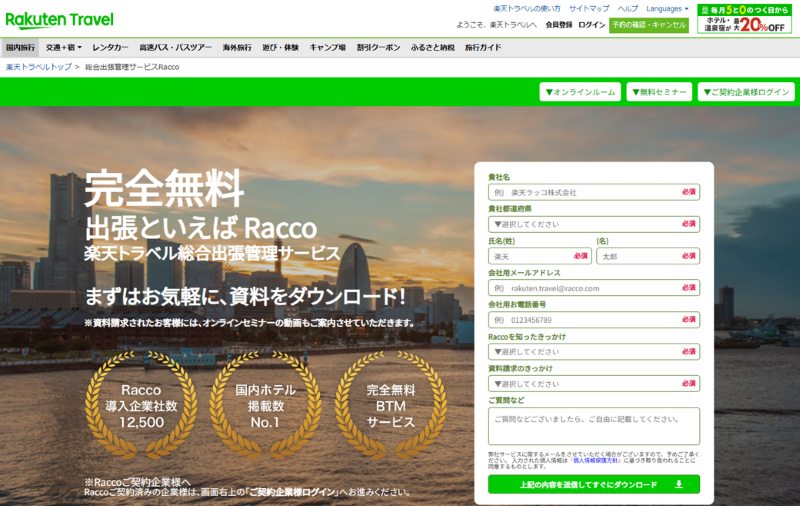
Task: Select the 海外旅行 navigation item
Action: [x=237, y=47]
